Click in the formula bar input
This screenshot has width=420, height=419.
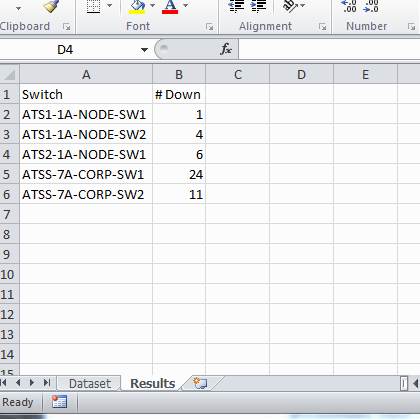point(329,50)
